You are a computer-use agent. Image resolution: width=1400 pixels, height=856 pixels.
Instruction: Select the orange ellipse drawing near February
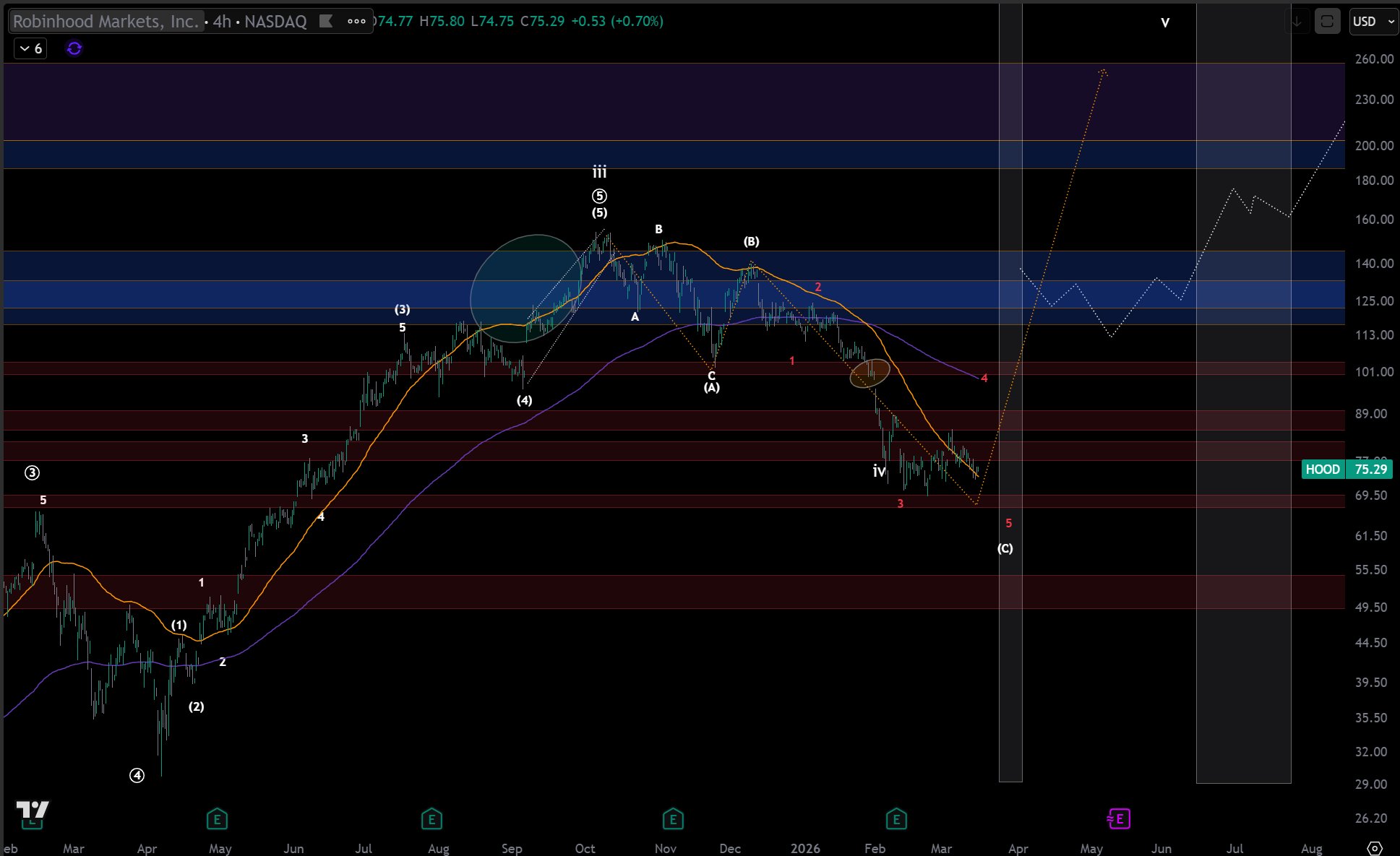coord(869,373)
